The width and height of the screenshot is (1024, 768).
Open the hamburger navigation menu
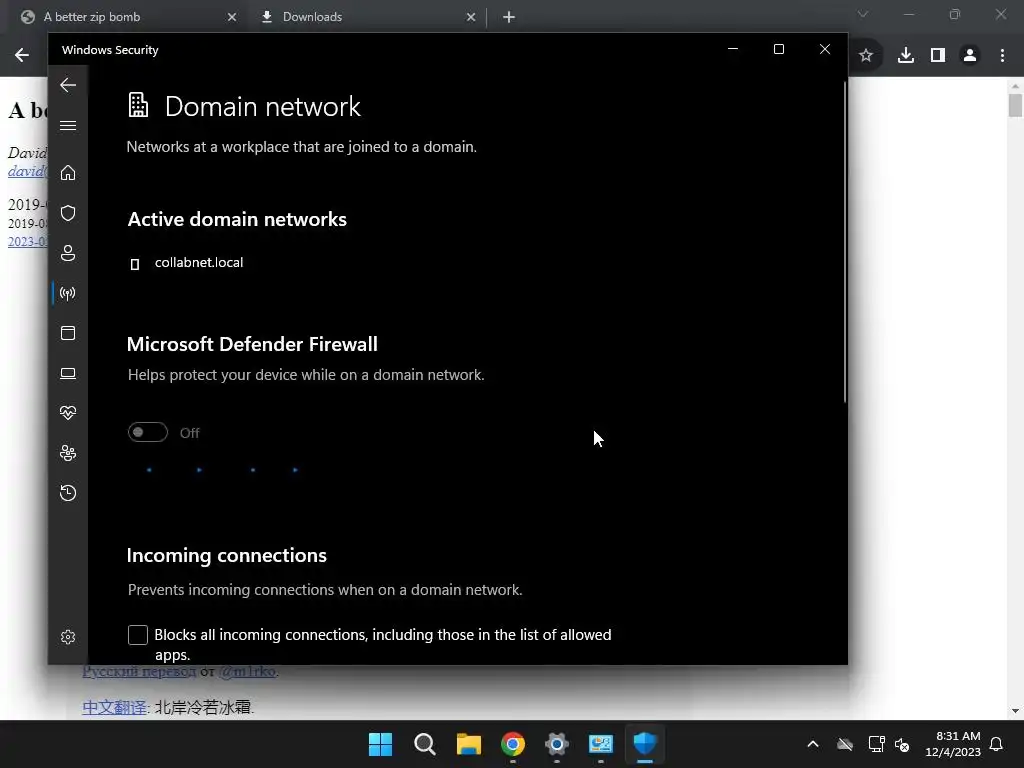[68, 125]
